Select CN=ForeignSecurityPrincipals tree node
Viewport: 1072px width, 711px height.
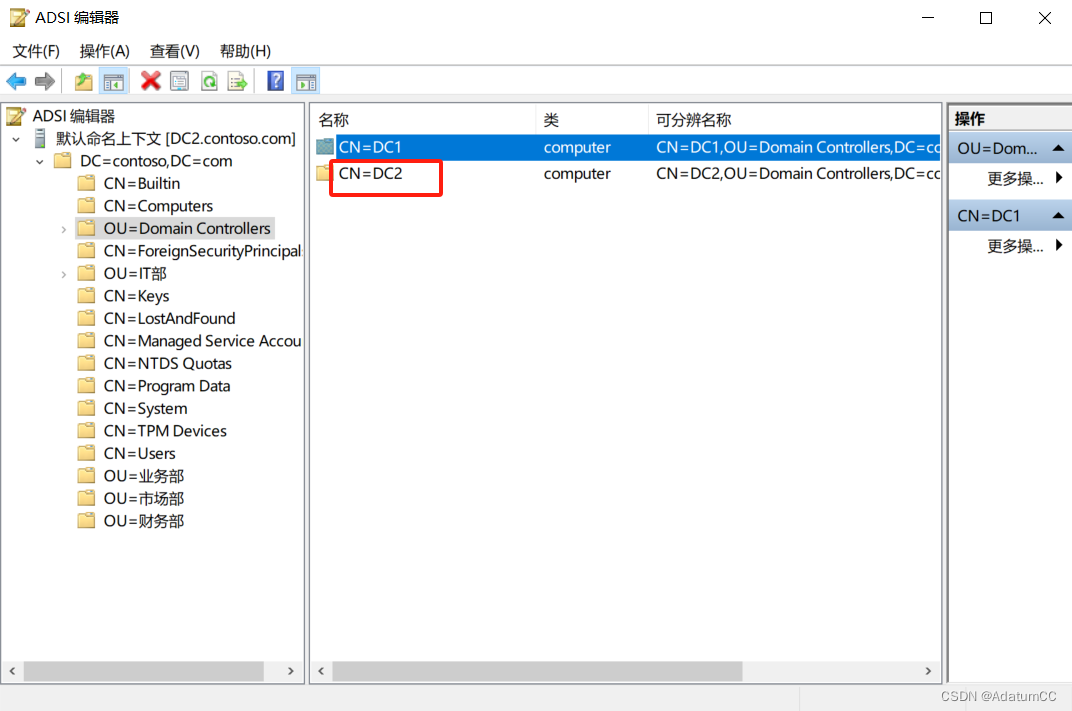pyautogui.click(x=202, y=251)
